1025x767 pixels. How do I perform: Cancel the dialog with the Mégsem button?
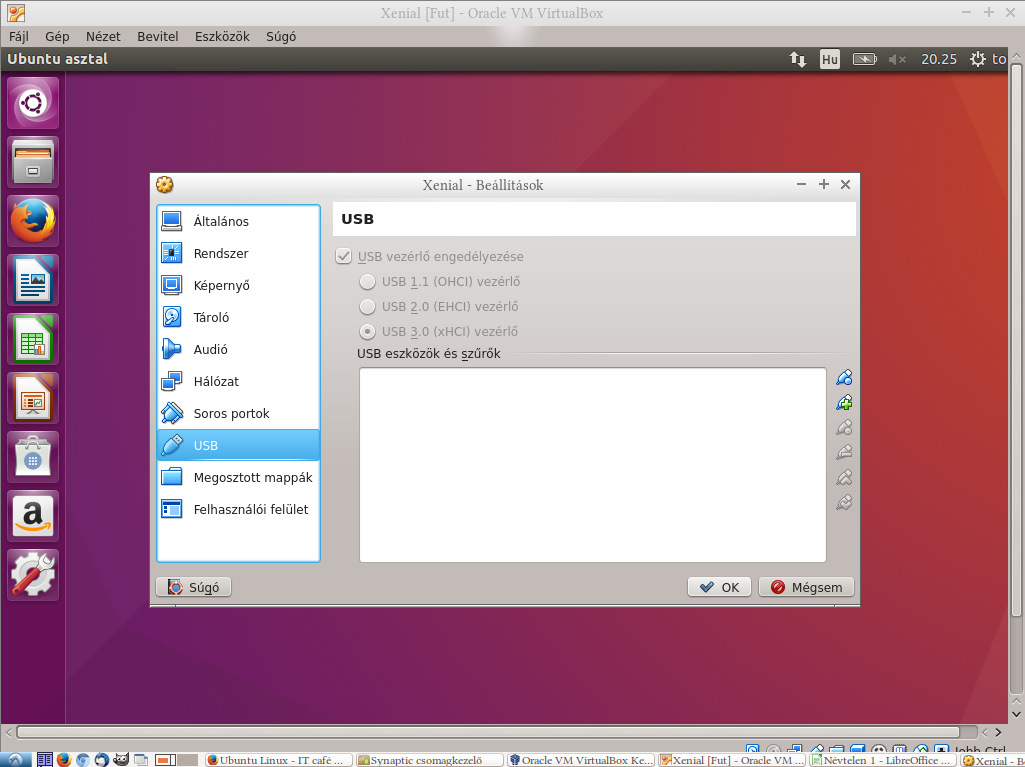806,587
